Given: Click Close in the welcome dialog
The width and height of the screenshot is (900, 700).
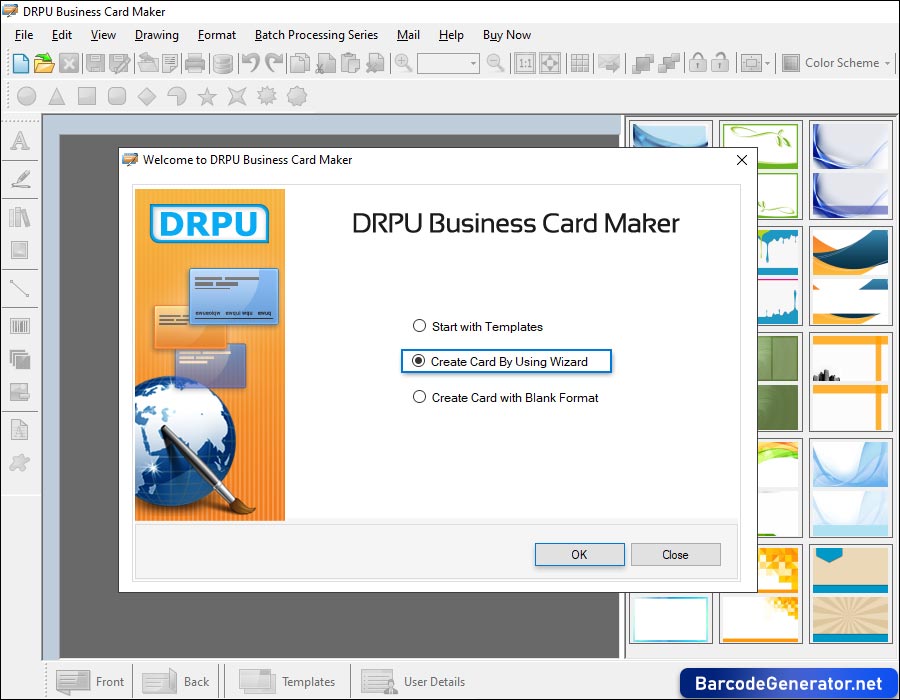Looking at the screenshot, I should click(x=675, y=554).
